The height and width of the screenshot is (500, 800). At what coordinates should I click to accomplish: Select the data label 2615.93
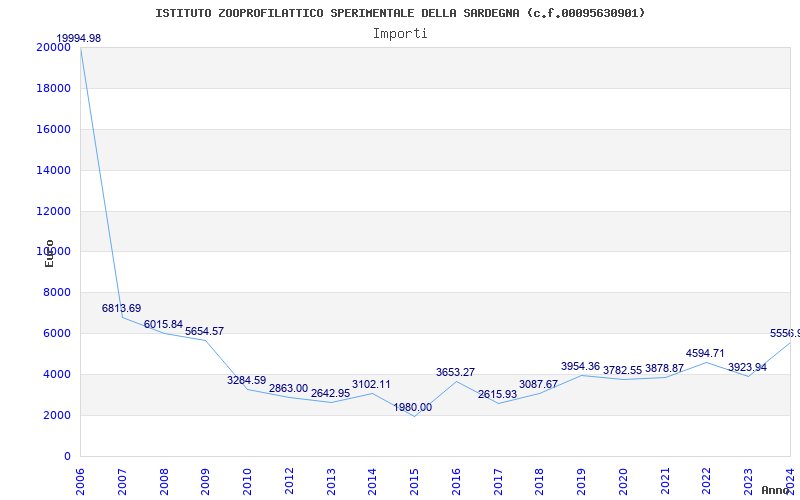(497, 394)
